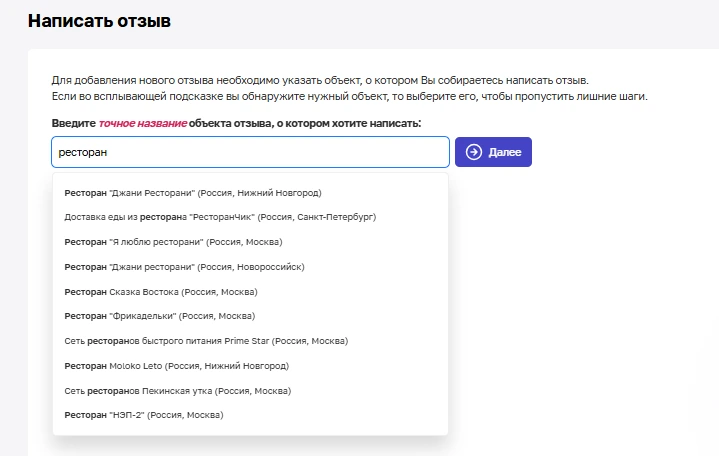The width and height of the screenshot is (719, 456).
Task: Select Ресторан "Джани ресторани" Новороссийск suggestion
Action: (184, 267)
